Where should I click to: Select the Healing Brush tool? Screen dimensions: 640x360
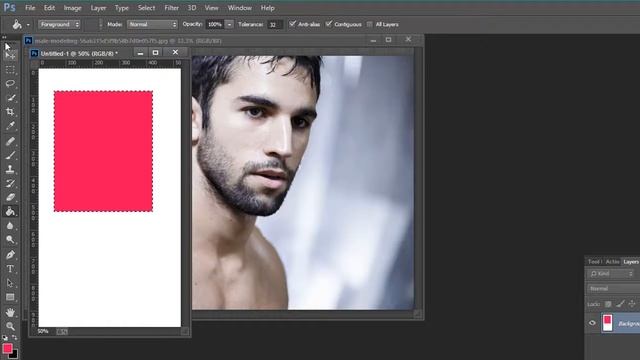(10, 141)
